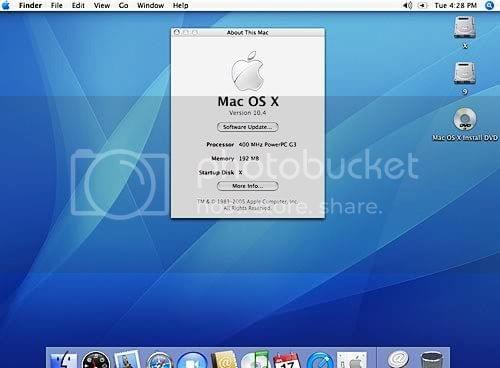Open the Finder menu in menu bar

pos(30,5)
